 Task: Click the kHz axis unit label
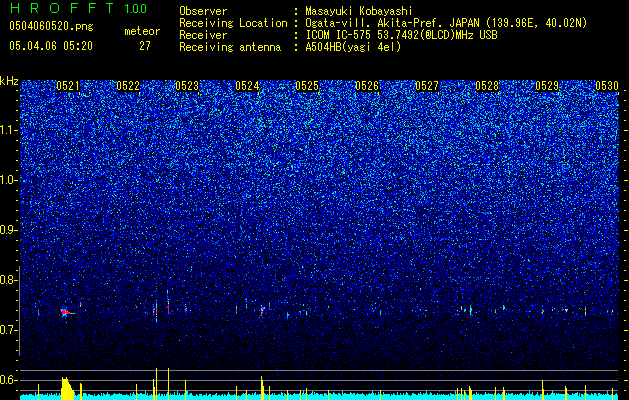(x=9, y=81)
